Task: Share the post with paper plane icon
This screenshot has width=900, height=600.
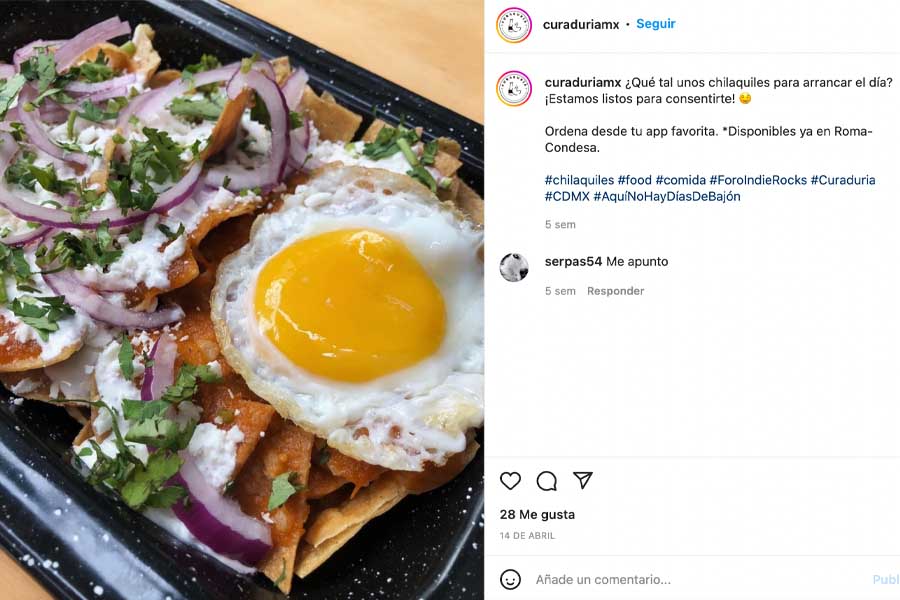Action: click(x=583, y=480)
